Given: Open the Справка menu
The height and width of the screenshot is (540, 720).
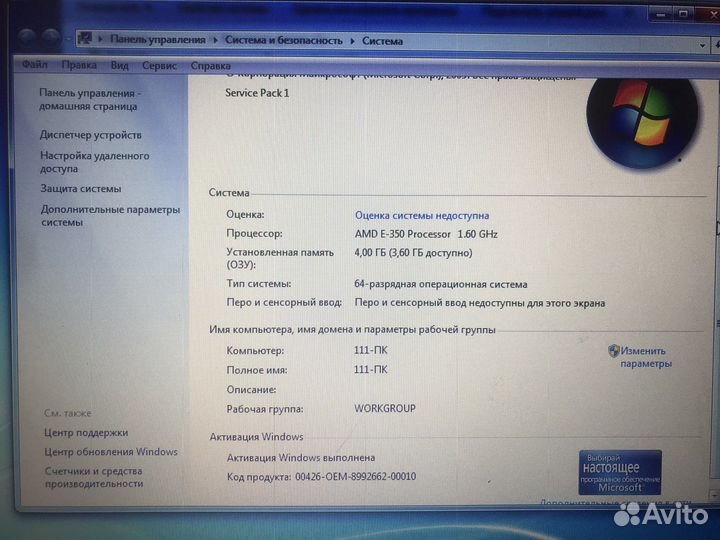Looking at the screenshot, I should [211, 66].
